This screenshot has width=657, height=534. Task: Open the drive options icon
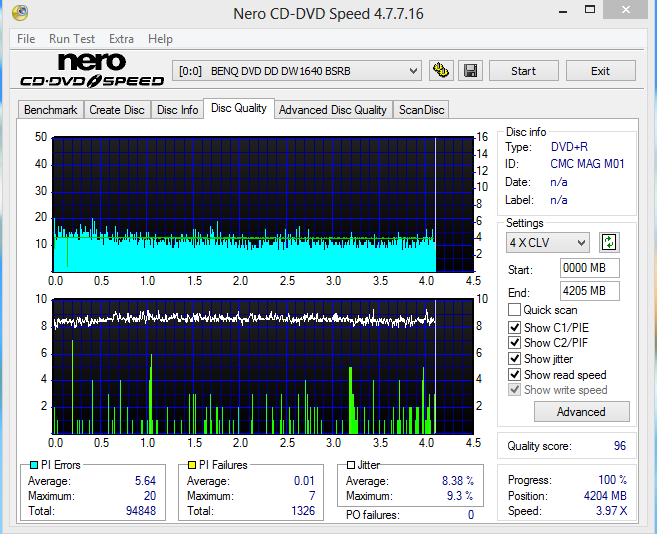(441, 70)
